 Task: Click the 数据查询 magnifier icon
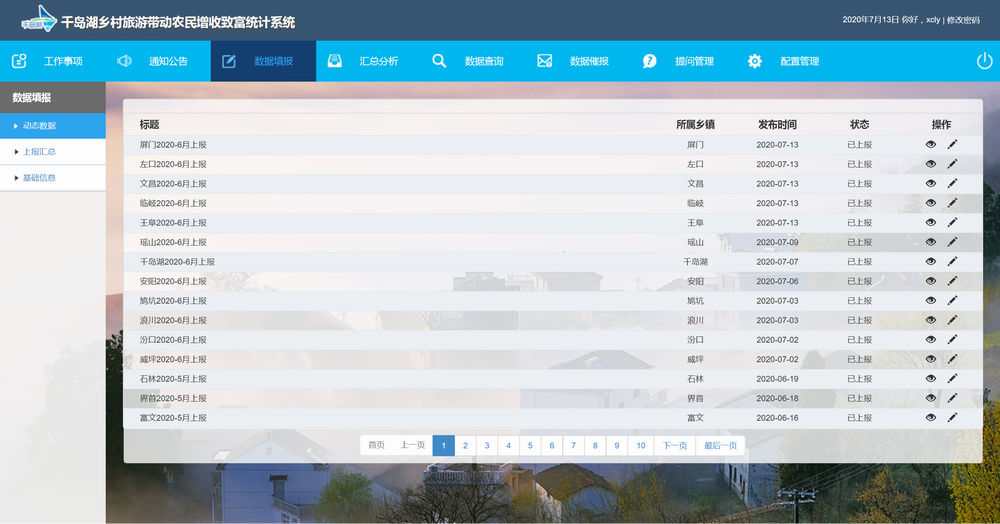439,61
